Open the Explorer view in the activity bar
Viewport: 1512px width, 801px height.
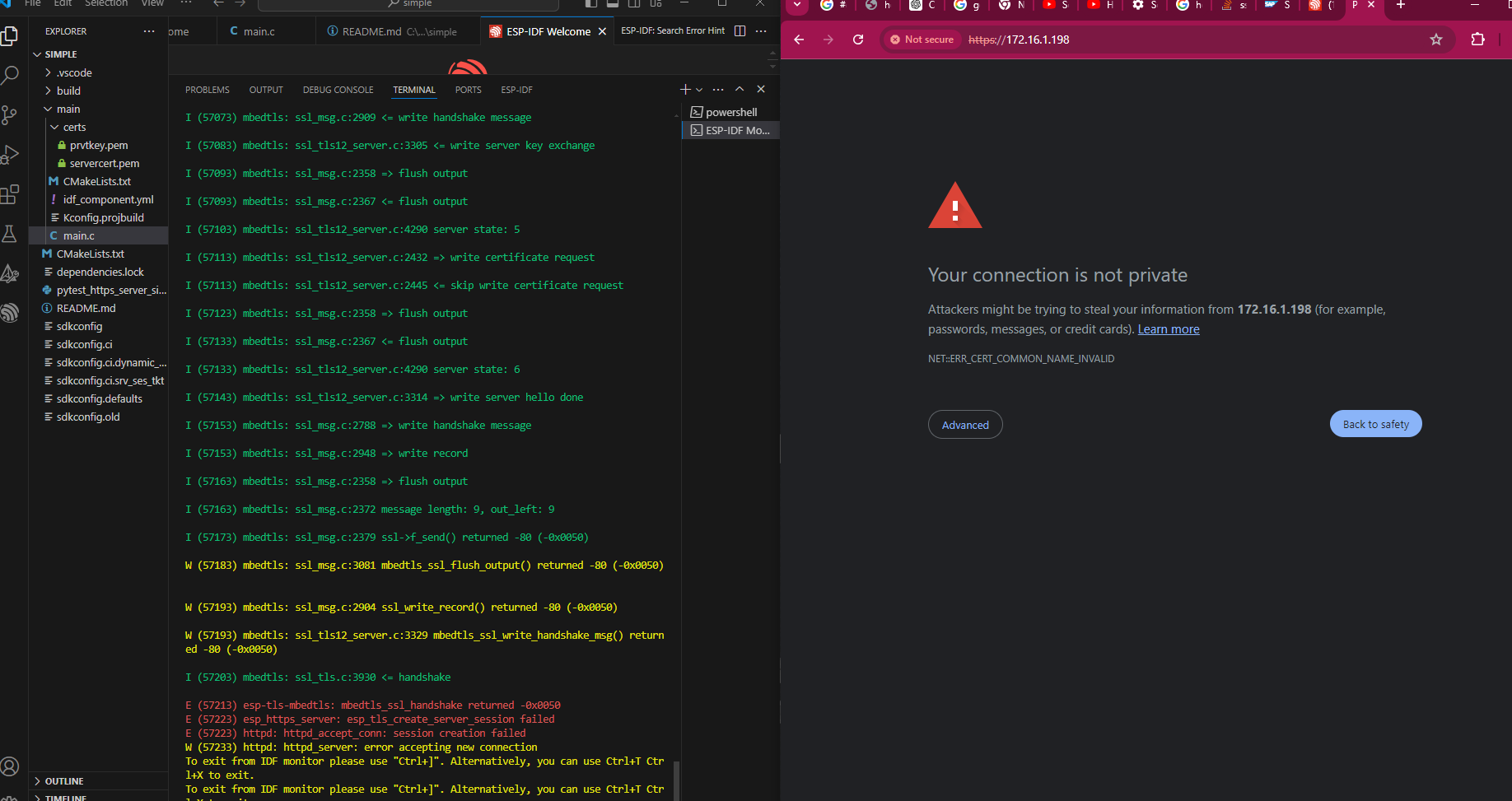(x=10, y=35)
